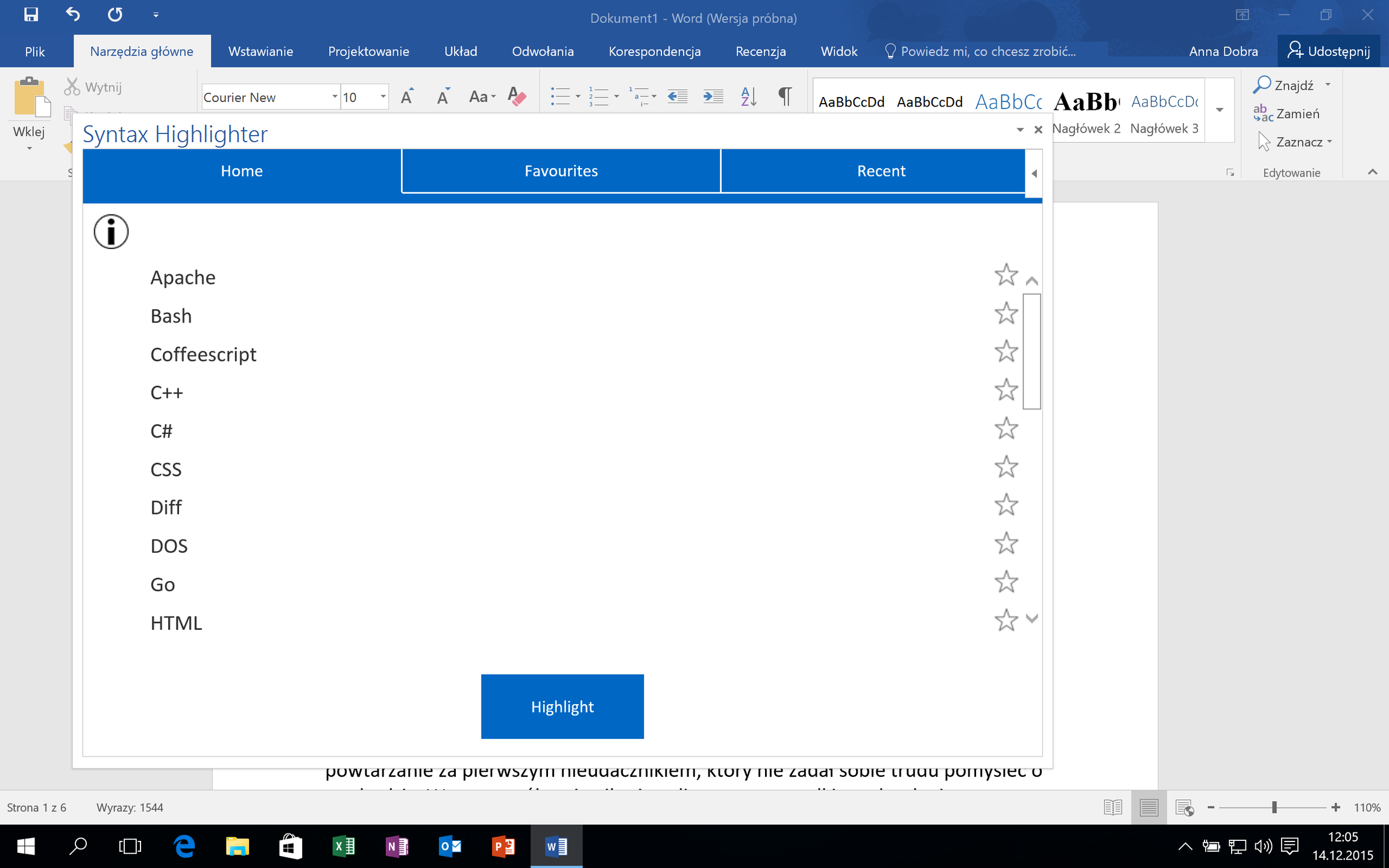
Task: Favourite Apache with its star
Action: click(x=1006, y=275)
